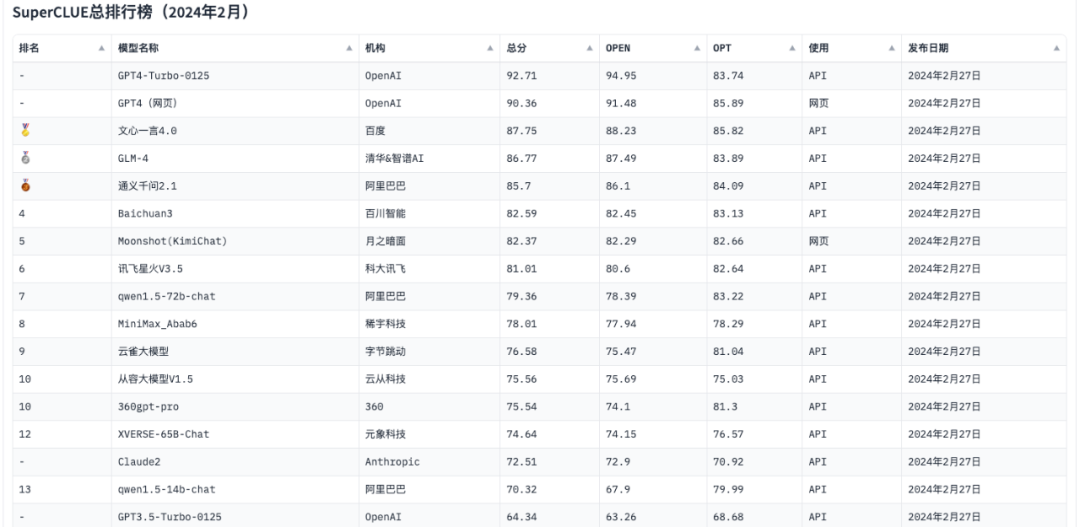
Task: Click the total score 86.77
Action: [x=521, y=158]
